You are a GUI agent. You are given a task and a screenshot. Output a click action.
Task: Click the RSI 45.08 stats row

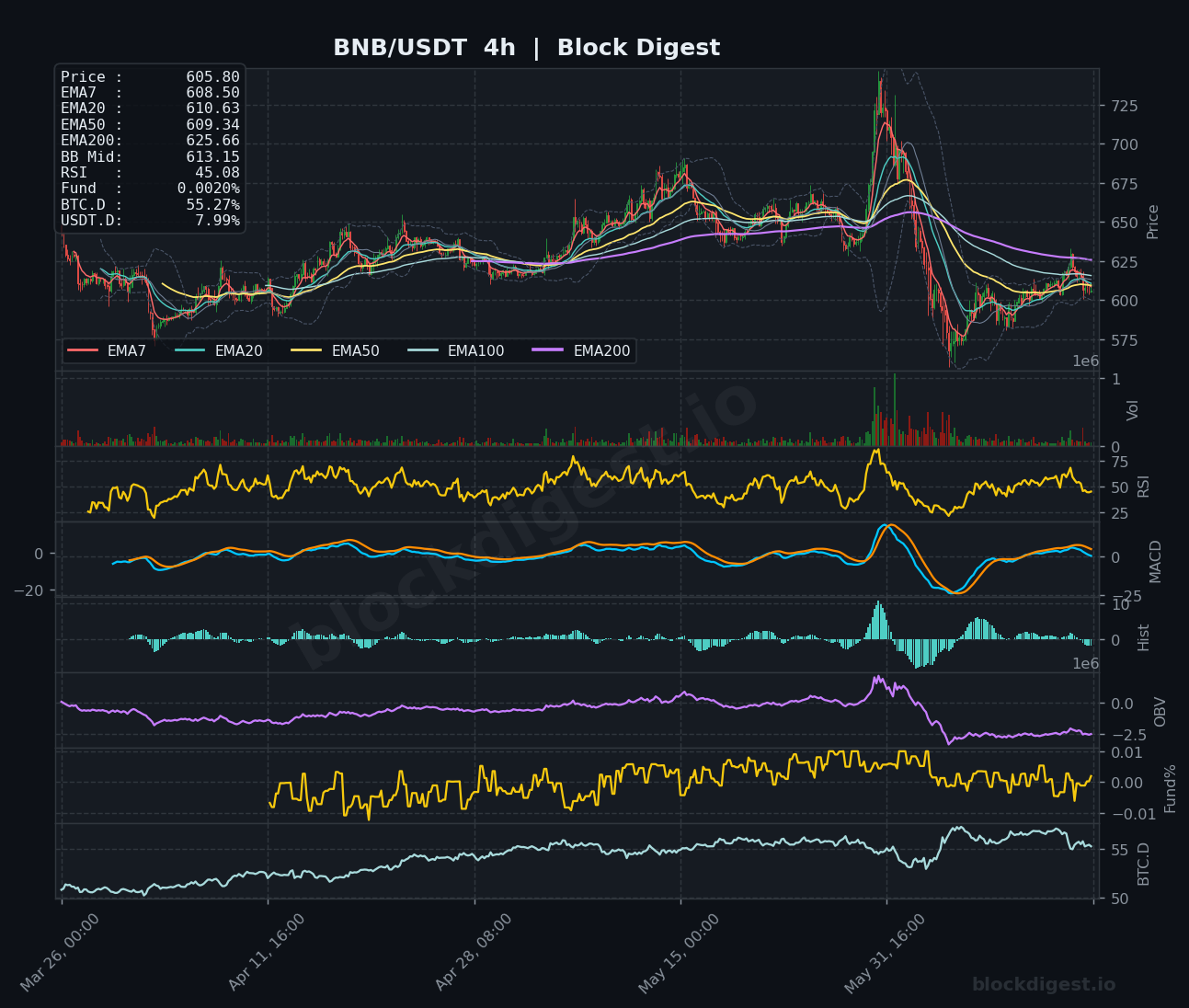(x=150, y=172)
